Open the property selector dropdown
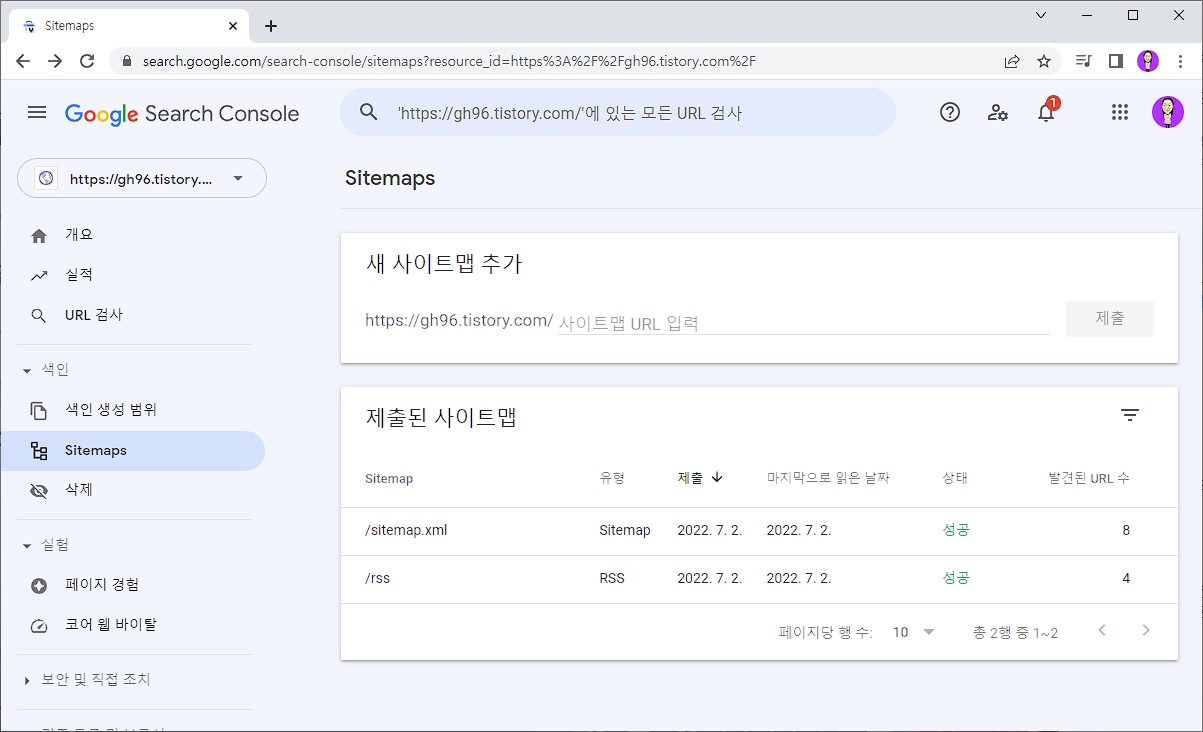The image size is (1203, 732). [142, 178]
